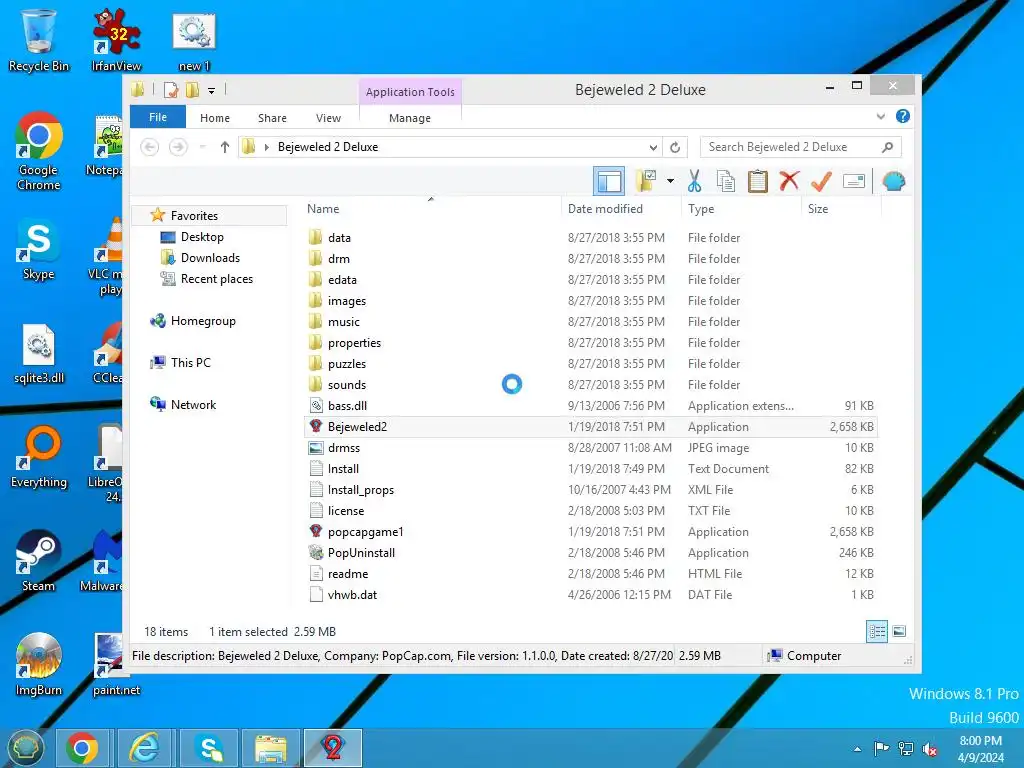Click the orange checkmark Properties icon
The image size is (1024, 768).
(821, 181)
